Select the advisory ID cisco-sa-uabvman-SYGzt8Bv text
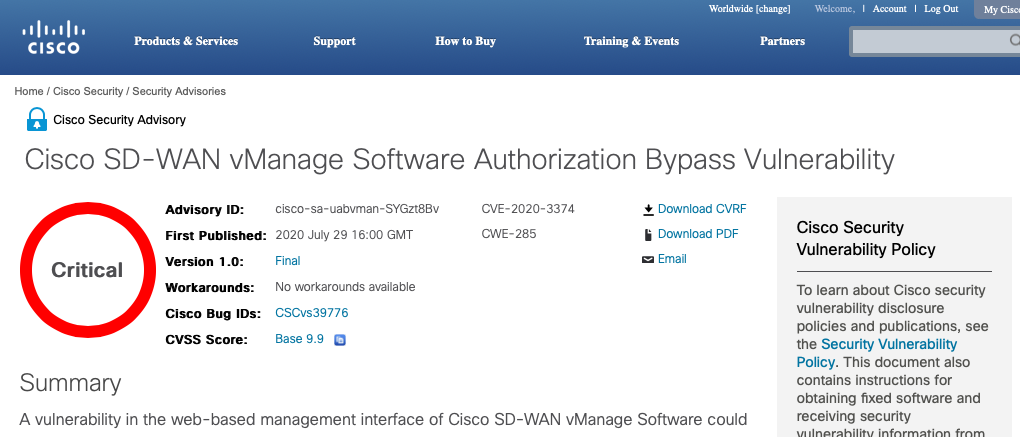The image size is (1020, 437). 357,209
